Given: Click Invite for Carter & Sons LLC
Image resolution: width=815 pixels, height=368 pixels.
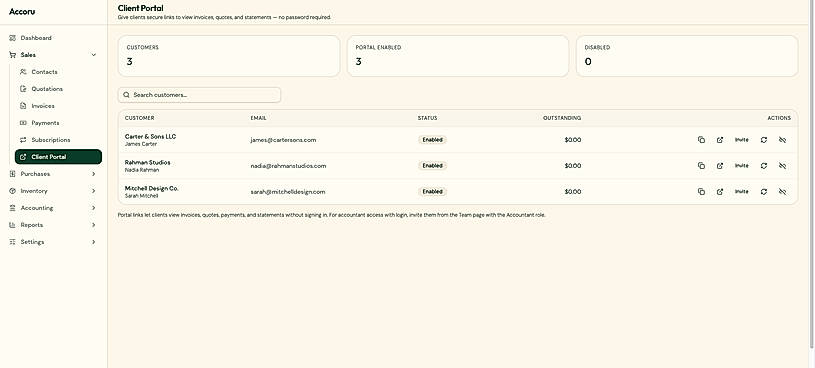Looking at the screenshot, I should (x=742, y=140).
